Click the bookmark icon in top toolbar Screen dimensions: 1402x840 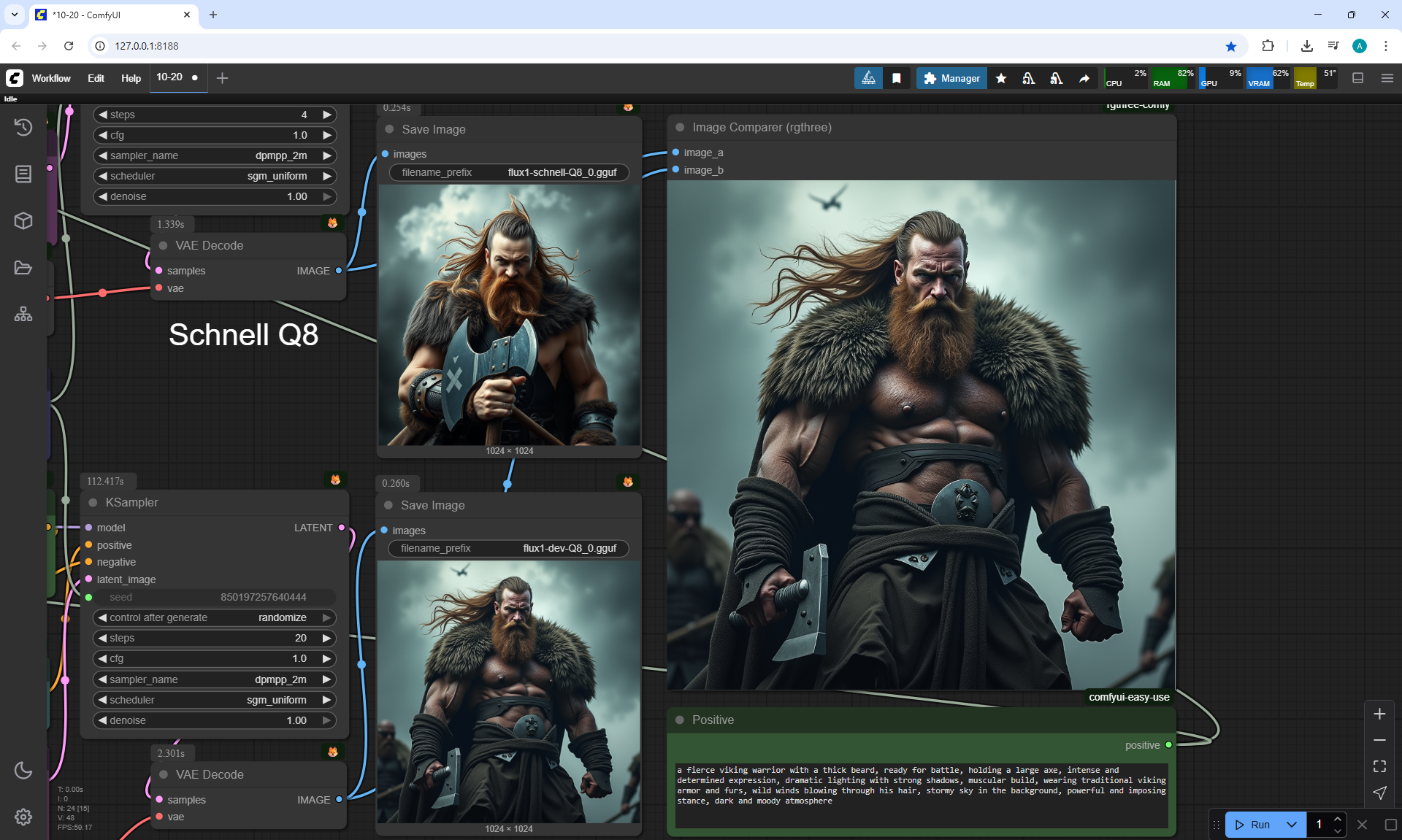(x=897, y=78)
